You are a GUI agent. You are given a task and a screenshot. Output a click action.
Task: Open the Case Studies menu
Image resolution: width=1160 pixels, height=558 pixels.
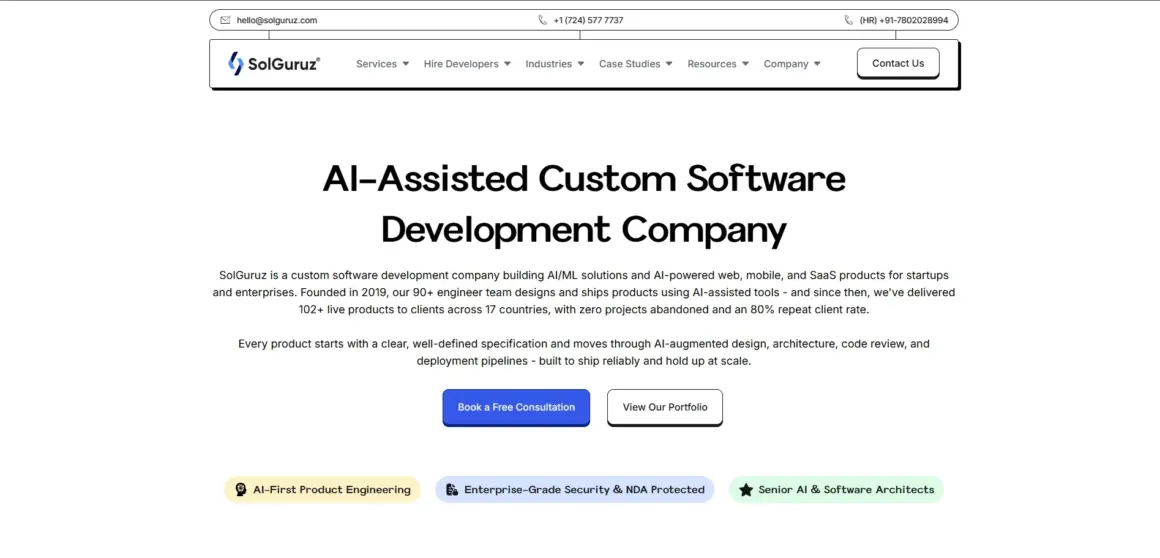(x=630, y=64)
